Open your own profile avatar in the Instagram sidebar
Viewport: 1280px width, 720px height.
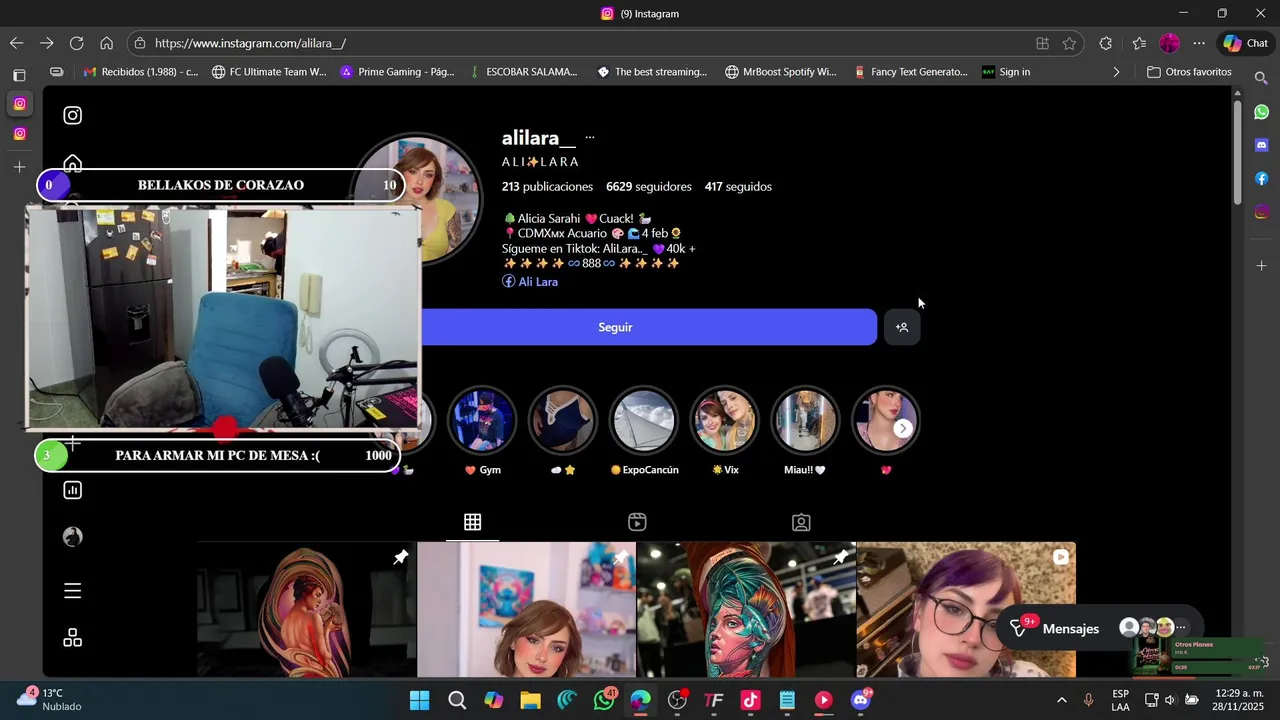(x=73, y=537)
